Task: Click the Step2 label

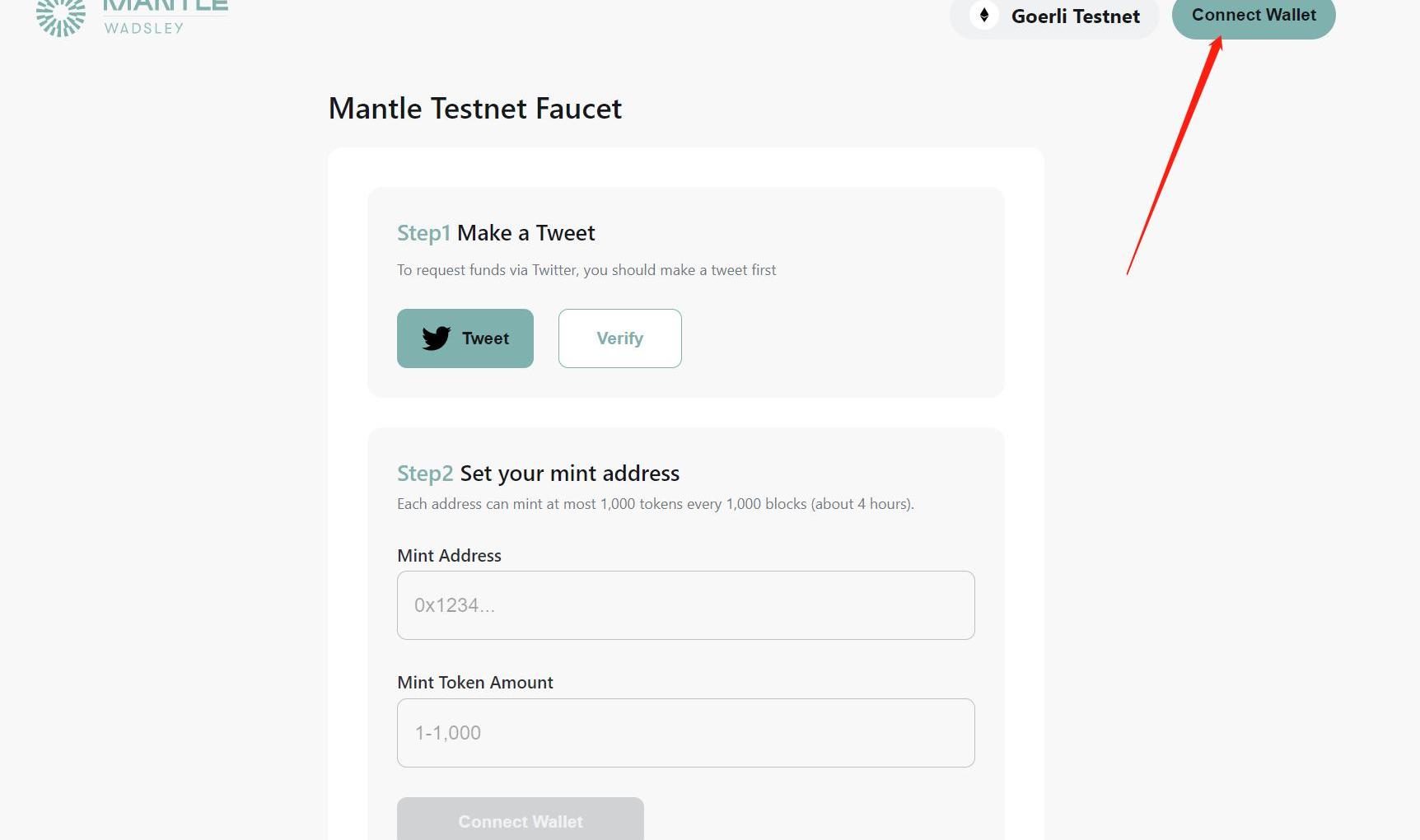Action: 425,474
